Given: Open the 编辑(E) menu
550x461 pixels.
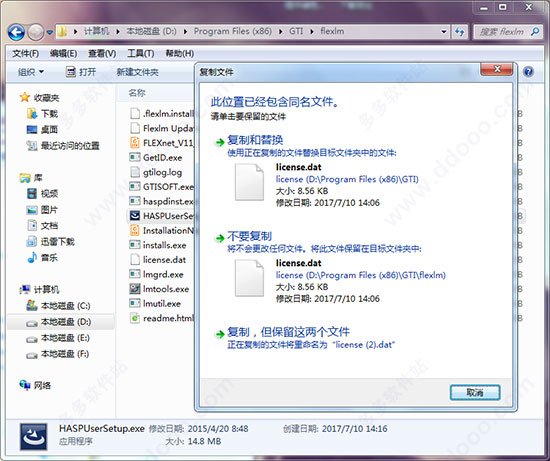Looking at the screenshot, I should (x=63, y=53).
